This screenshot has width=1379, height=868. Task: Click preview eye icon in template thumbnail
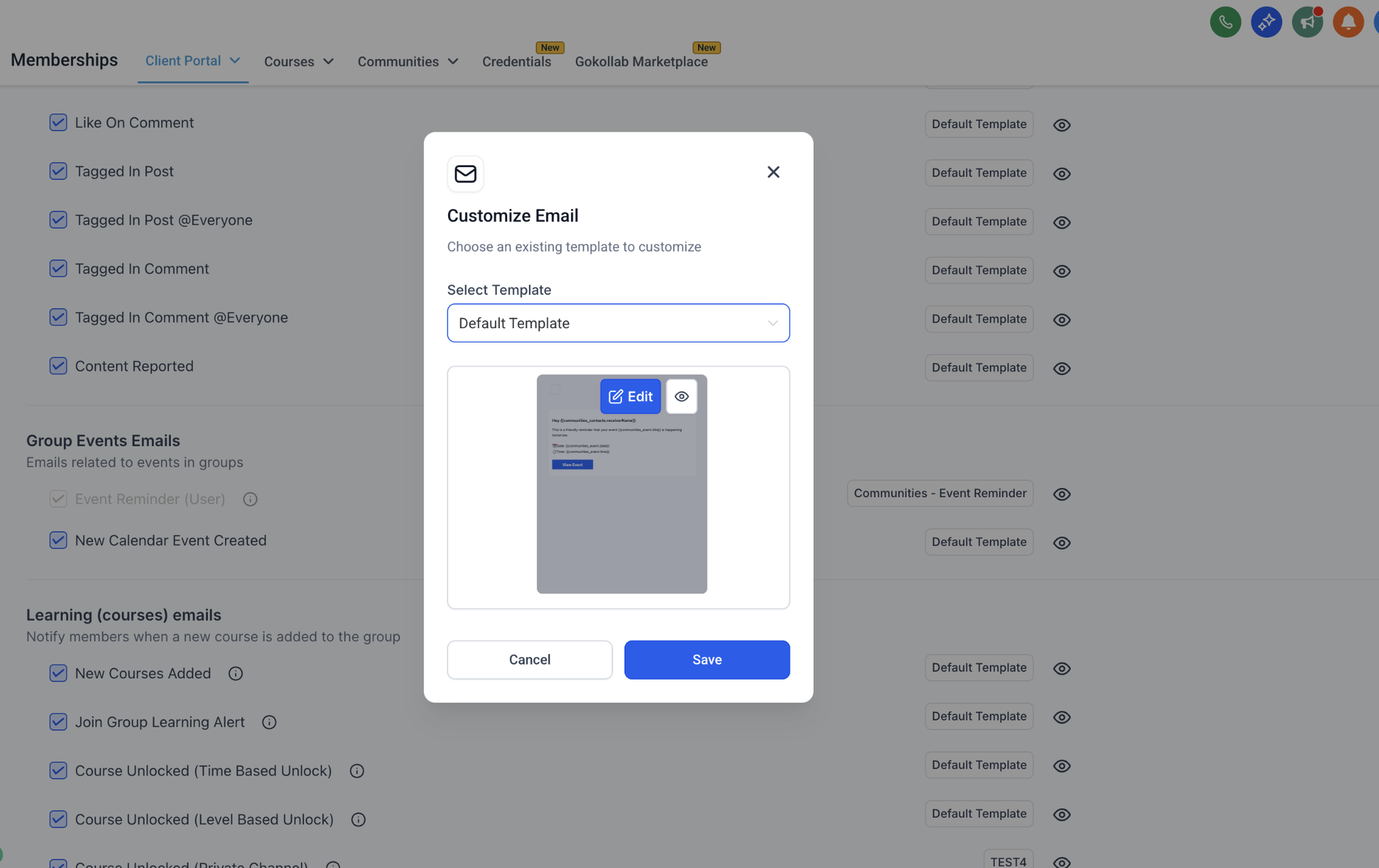point(681,396)
